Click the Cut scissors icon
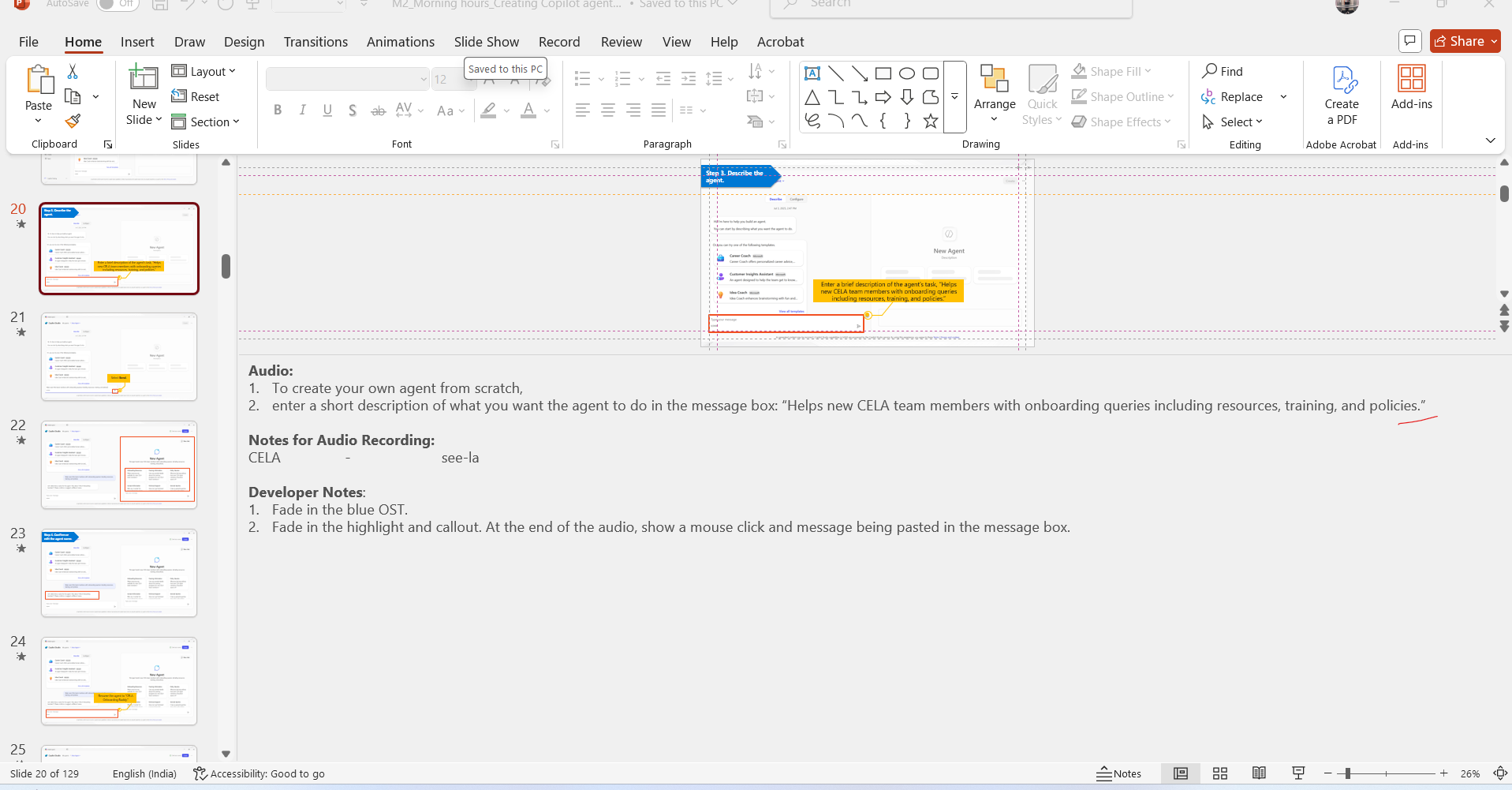The image size is (1512, 790). coord(73,72)
